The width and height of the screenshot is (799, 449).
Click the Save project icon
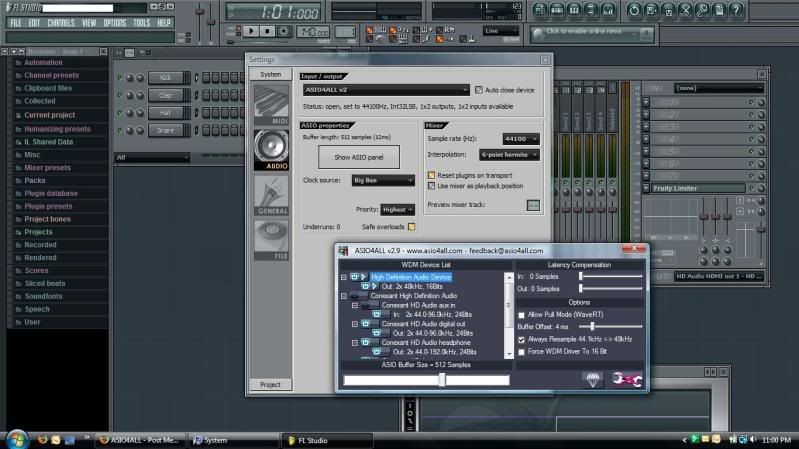pyautogui.click(x=651, y=10)
